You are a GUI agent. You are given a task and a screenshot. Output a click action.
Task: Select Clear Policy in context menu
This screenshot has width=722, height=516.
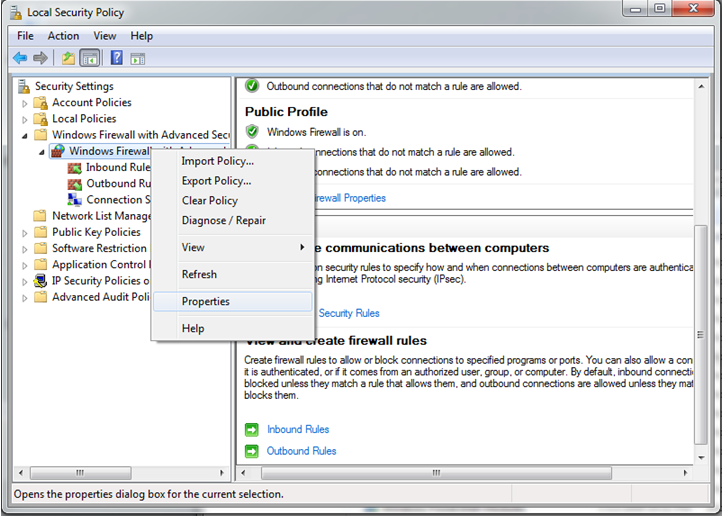coord(233,201)
